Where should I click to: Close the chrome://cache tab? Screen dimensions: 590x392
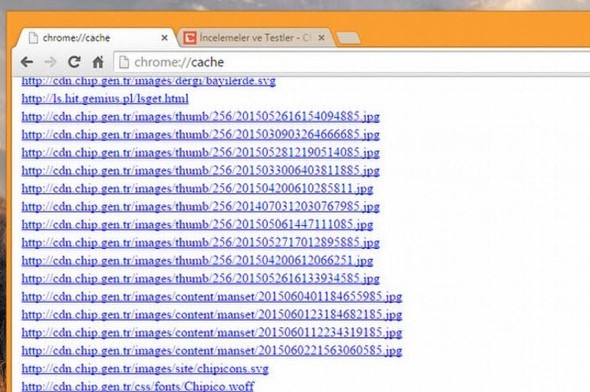164,38
